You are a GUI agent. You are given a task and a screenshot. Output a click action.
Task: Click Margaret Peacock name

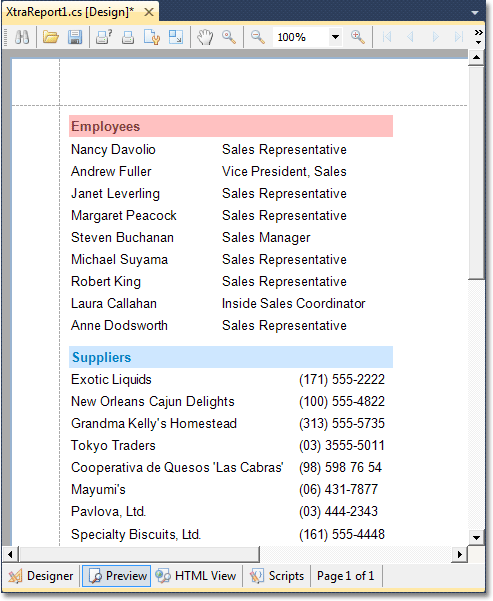click(124, 215)
